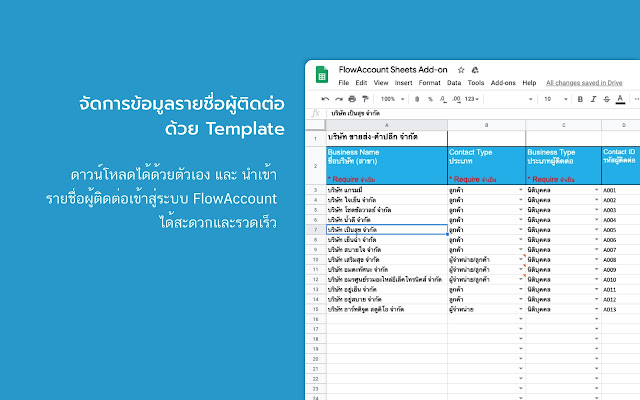
Task: Open Contact Type dropdown in row 10
Action: 521,260
